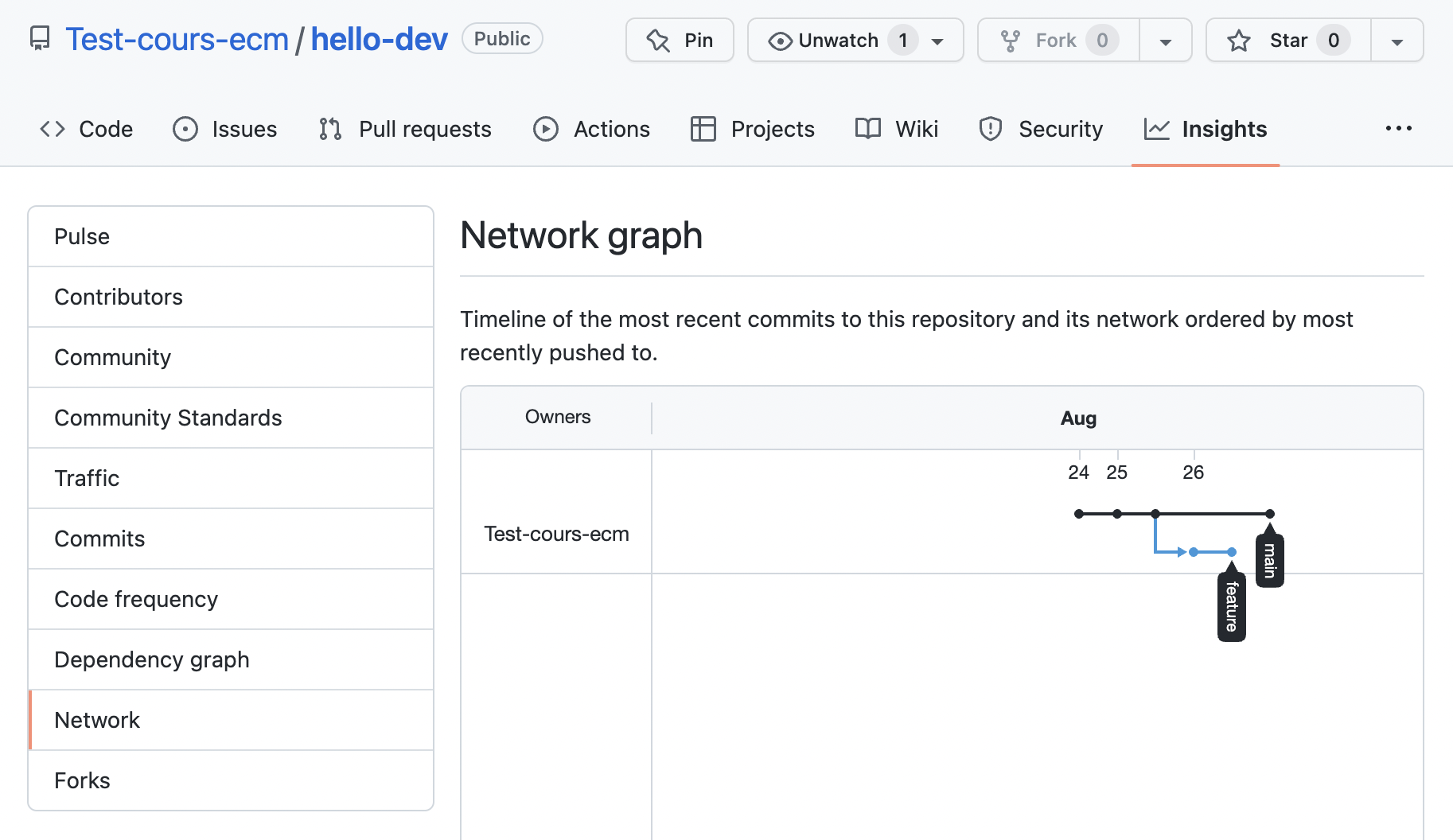1453x840 pixels.
Task: Open the Wiki tab
Action: point(897,129)
